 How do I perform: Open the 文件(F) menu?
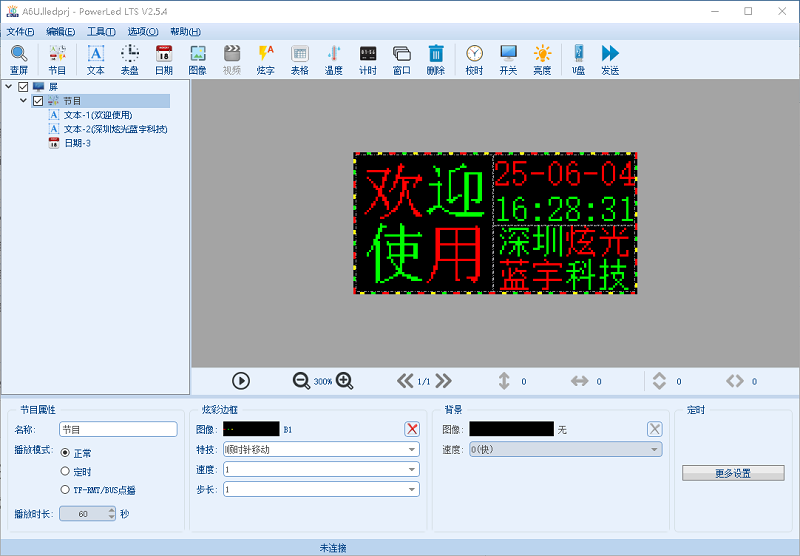point(20,32)
